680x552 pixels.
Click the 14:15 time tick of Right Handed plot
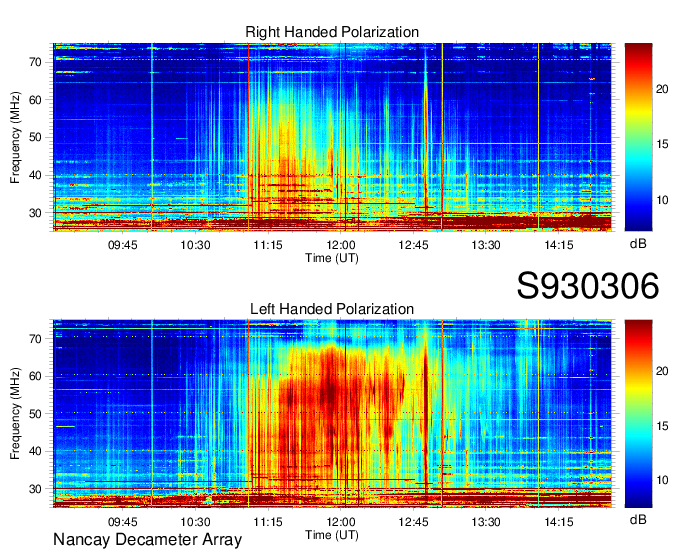559,245
